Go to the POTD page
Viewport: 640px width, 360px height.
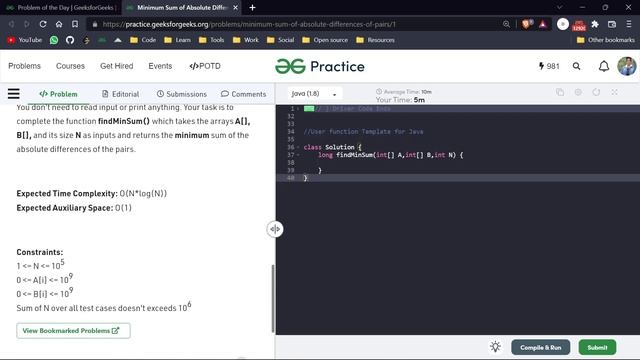click(205, 66)
